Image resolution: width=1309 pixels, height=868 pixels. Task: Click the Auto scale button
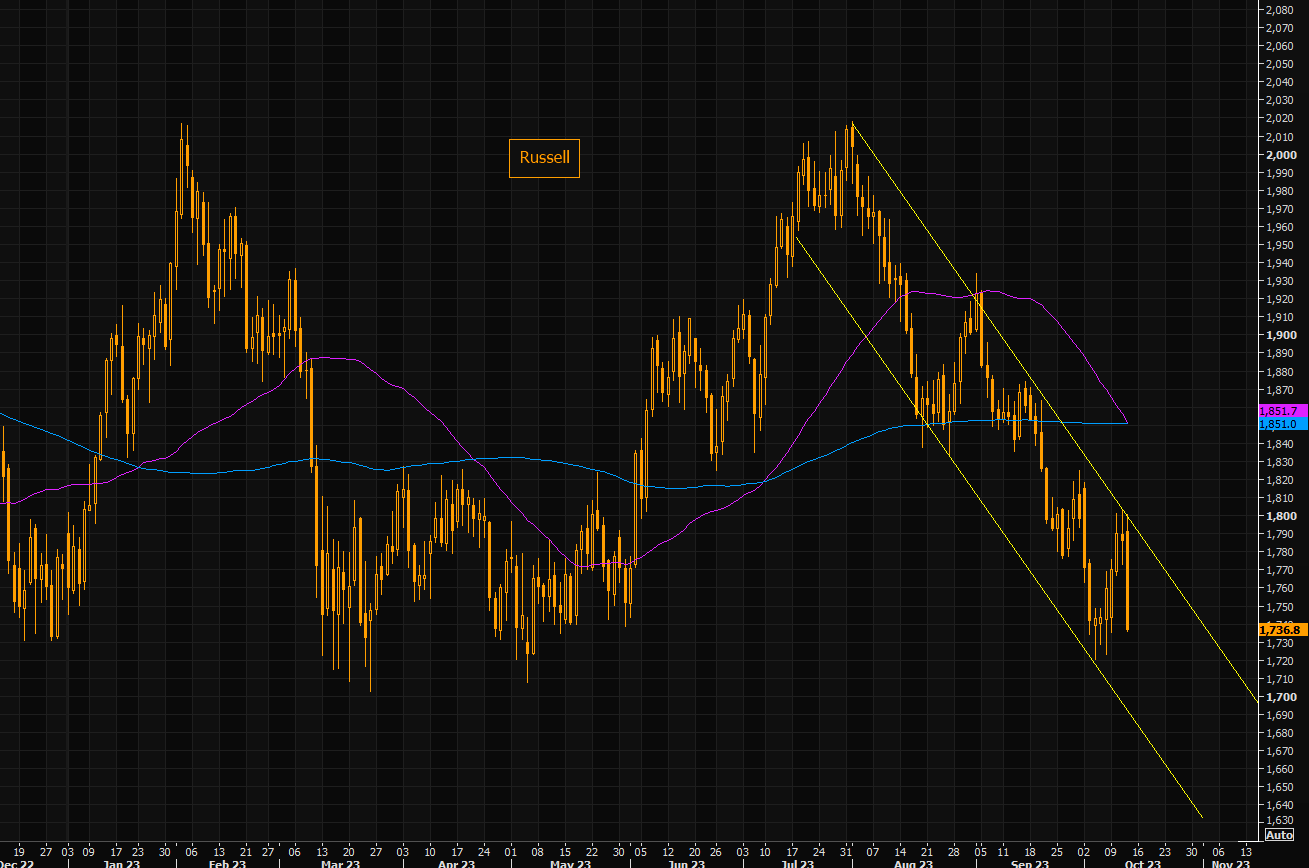point(1279,834)
